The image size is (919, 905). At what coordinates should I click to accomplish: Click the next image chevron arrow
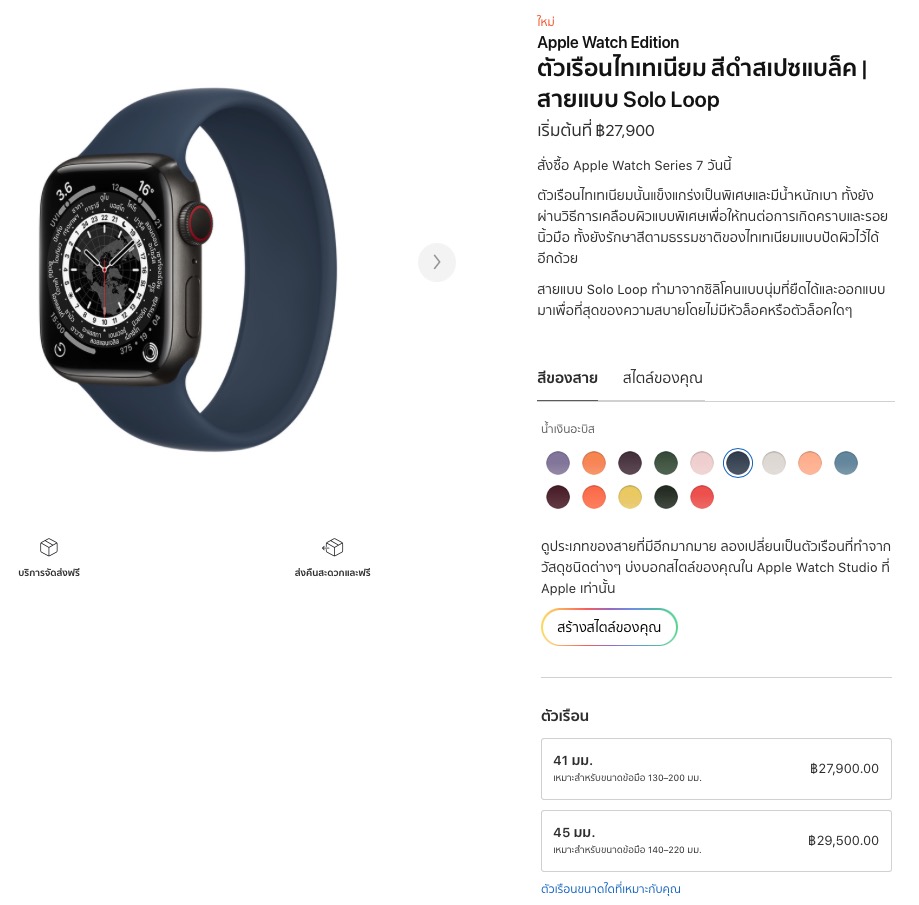[x=437, y=262]
